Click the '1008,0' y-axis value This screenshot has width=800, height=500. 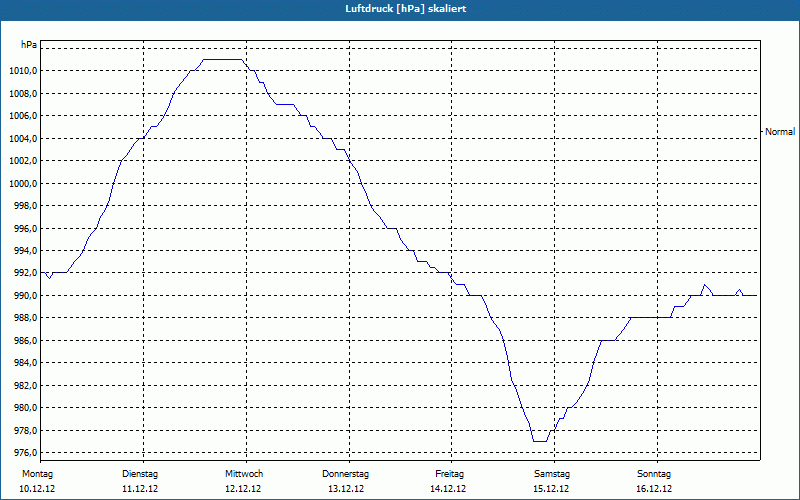(23, 93)
